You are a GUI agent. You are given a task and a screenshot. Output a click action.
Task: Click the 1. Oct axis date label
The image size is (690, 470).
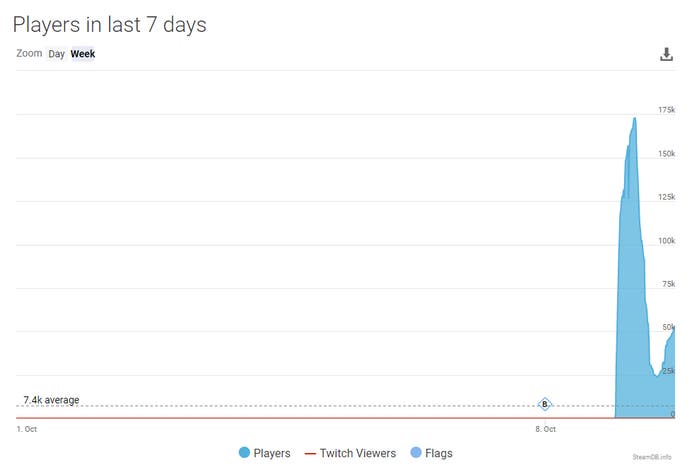pos(27,429)
